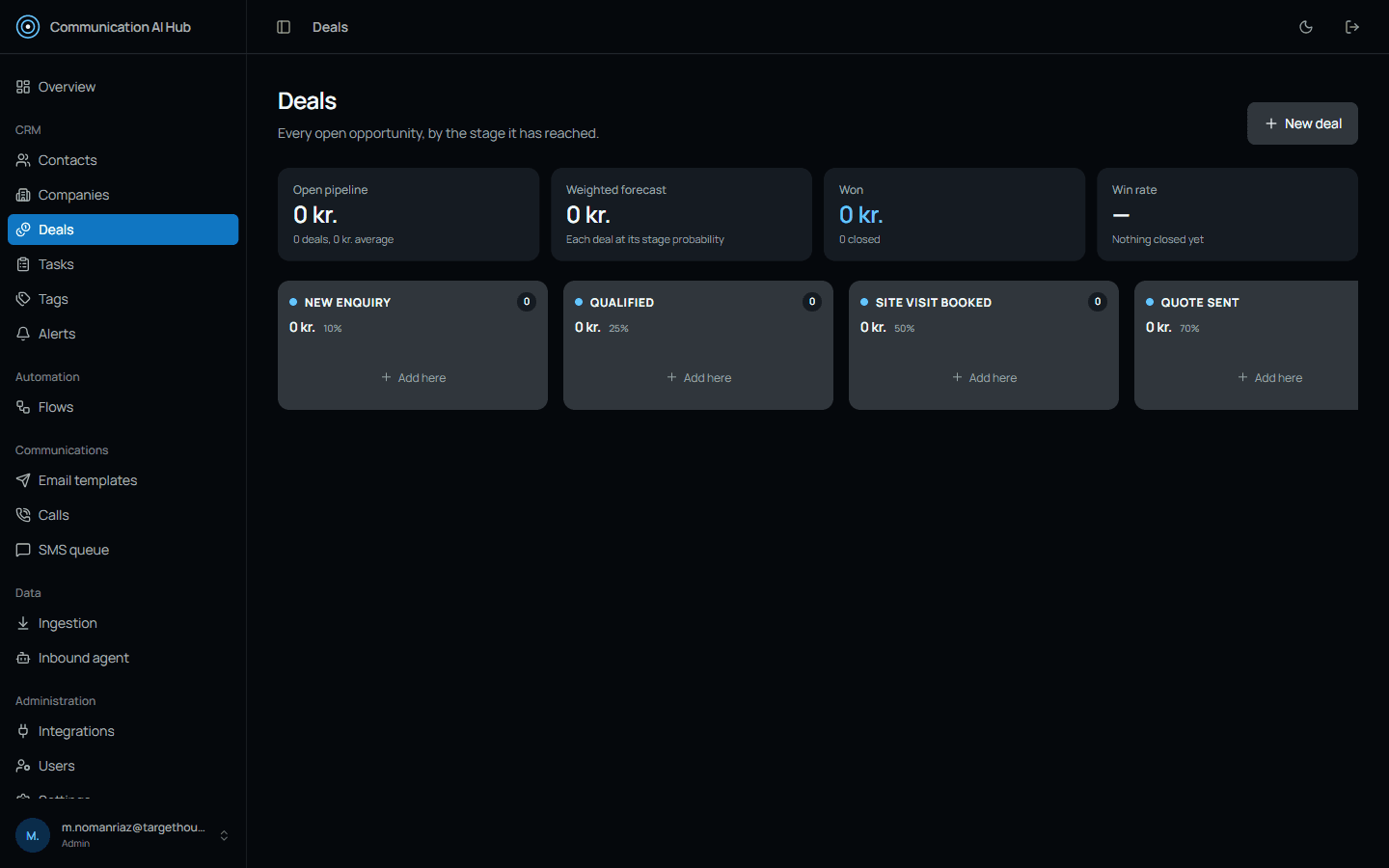This screenshot has width=1389, height=868.
Task: Click 'Nothing closed yet' text
Action: (1157, 239)
